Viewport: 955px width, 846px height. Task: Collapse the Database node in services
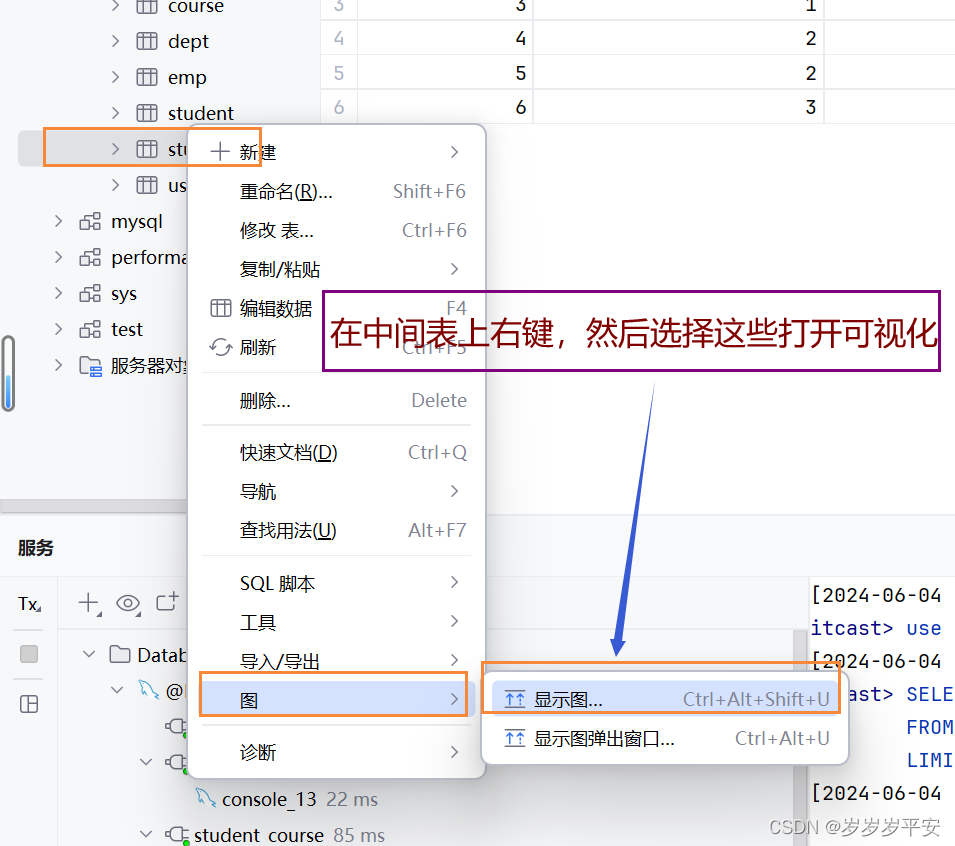89,654
